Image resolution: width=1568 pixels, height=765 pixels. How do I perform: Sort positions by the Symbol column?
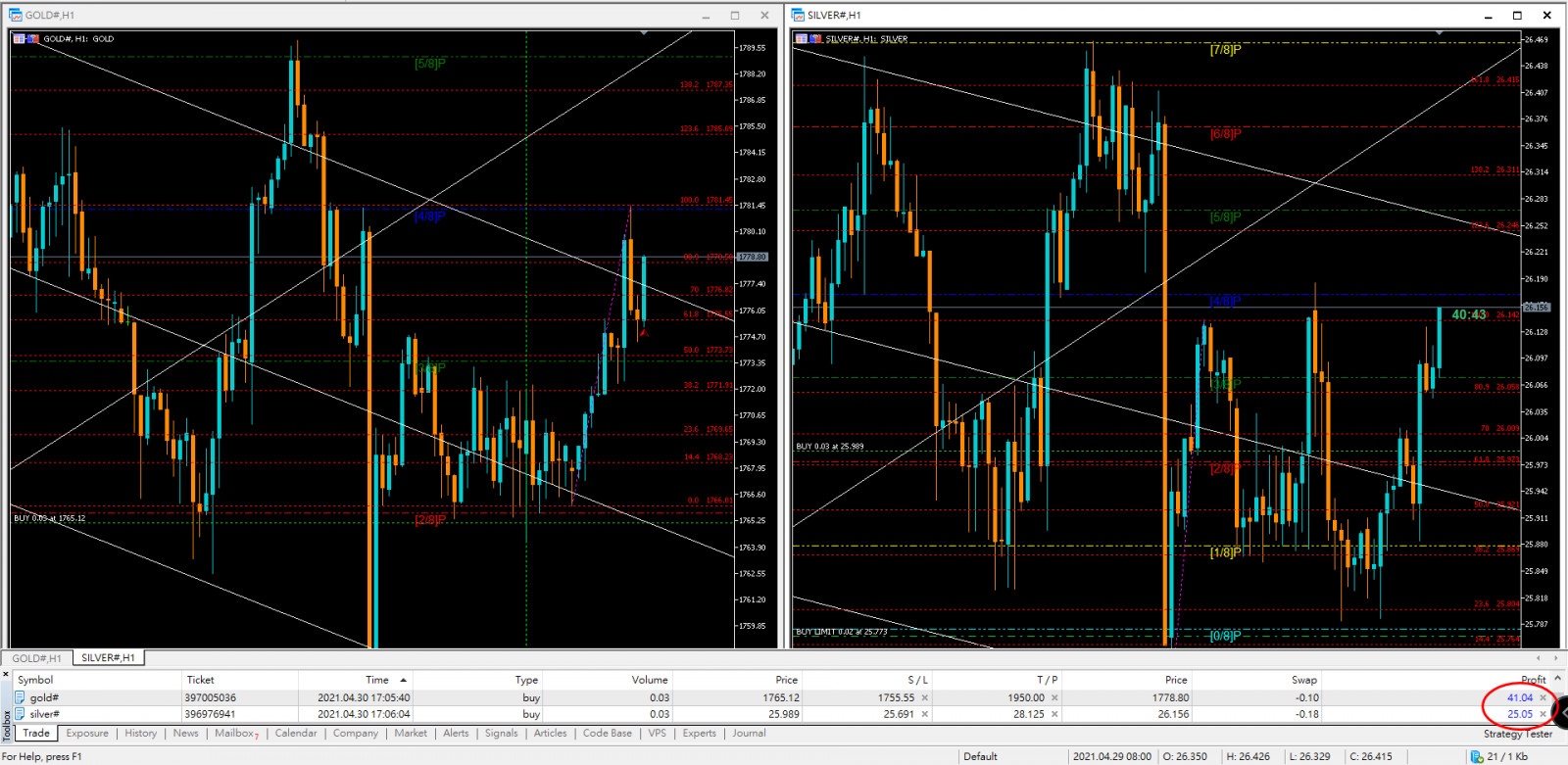(35, 680)
